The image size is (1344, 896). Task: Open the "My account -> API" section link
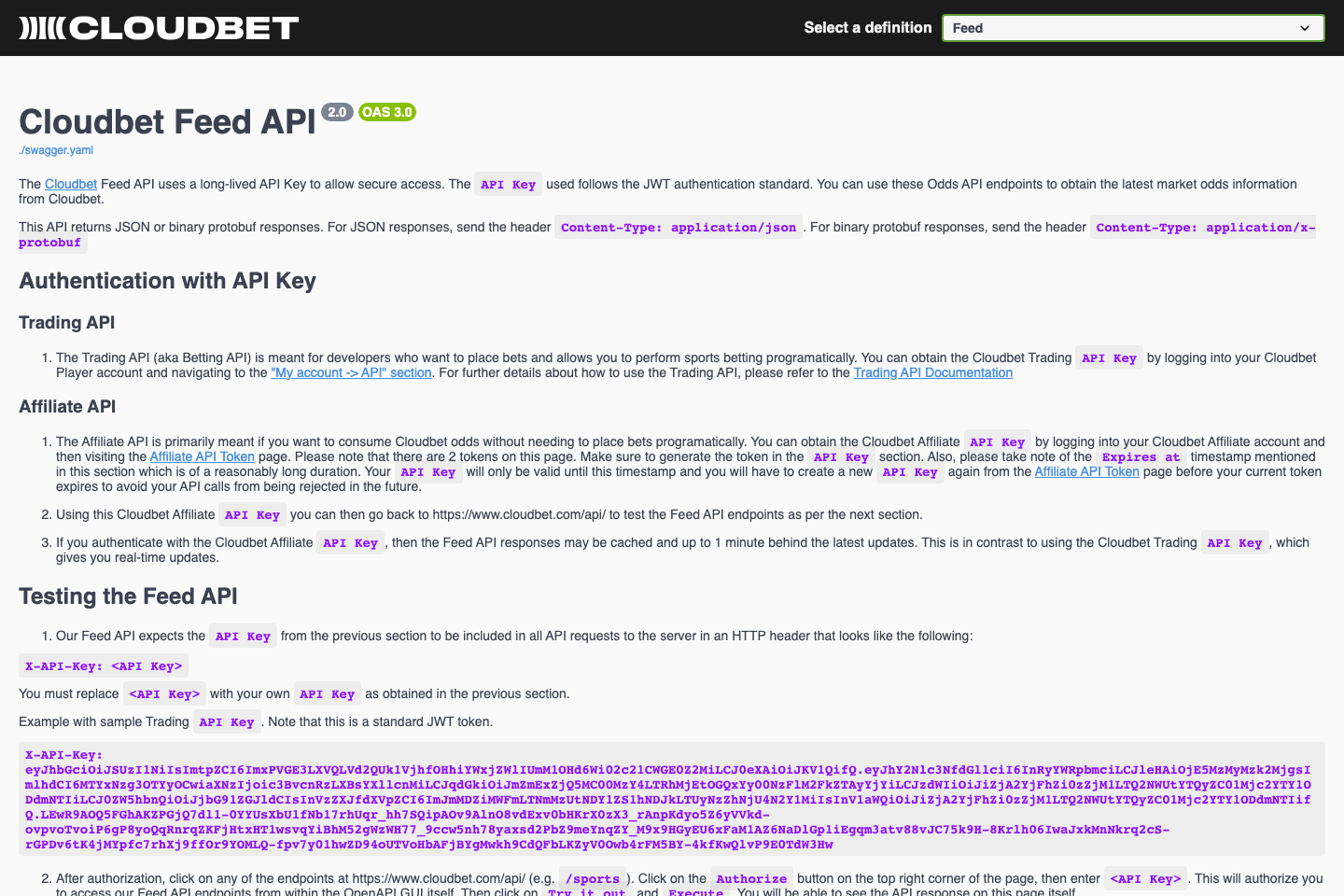click(351, 372)
